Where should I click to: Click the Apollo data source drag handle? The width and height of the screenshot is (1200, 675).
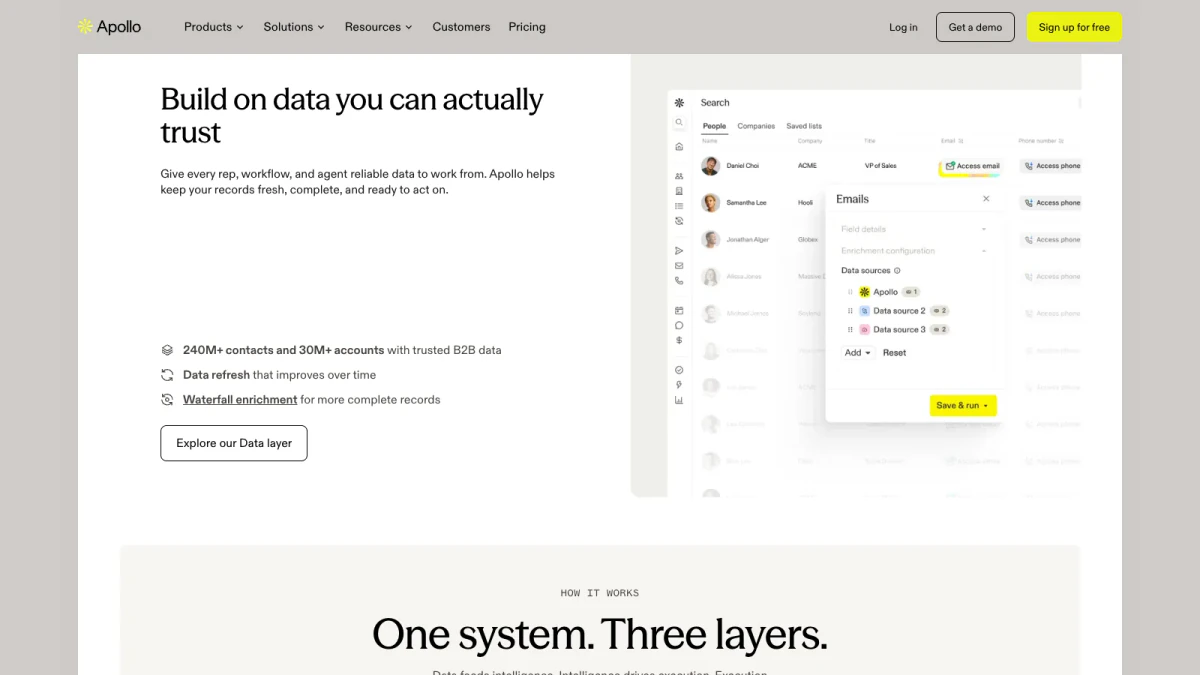pos(851,292)
